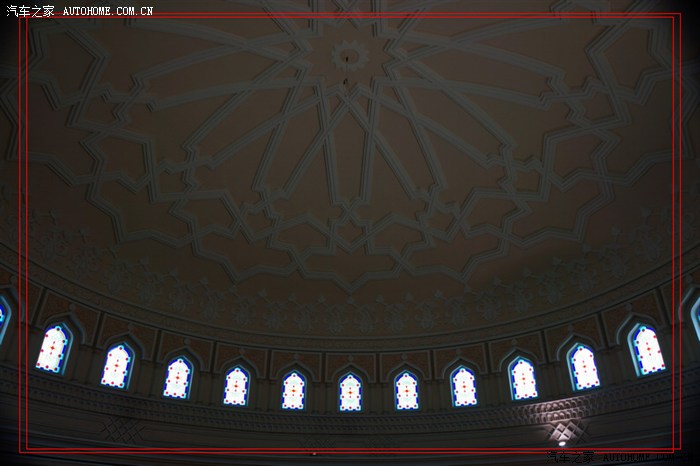Viewport: 700px width, 466px height.
Task: Click the fourth fully visible window from right
Action: pos(463,386)
